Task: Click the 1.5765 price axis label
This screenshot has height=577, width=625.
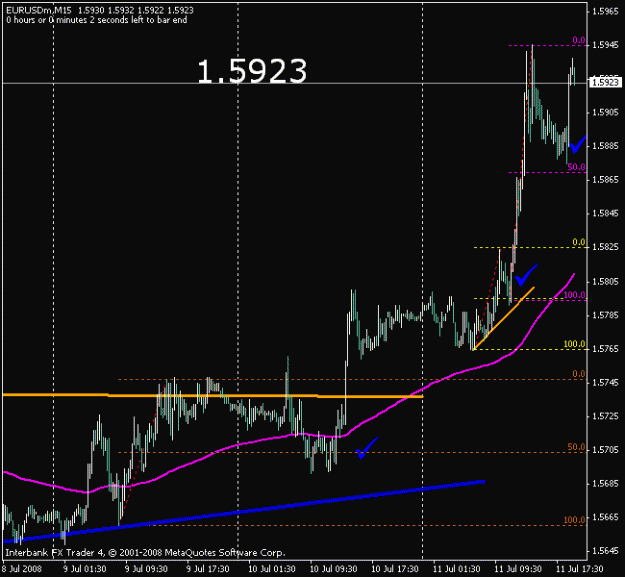Action: click(x=605, y=349)
